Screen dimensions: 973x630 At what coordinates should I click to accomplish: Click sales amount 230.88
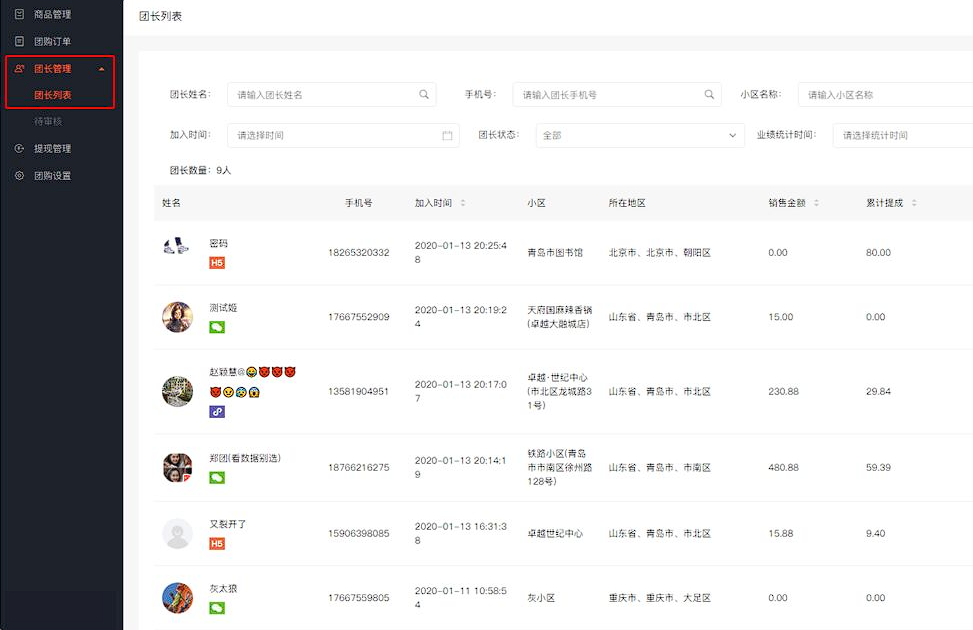pyautogui.click(x=783, y=392)
